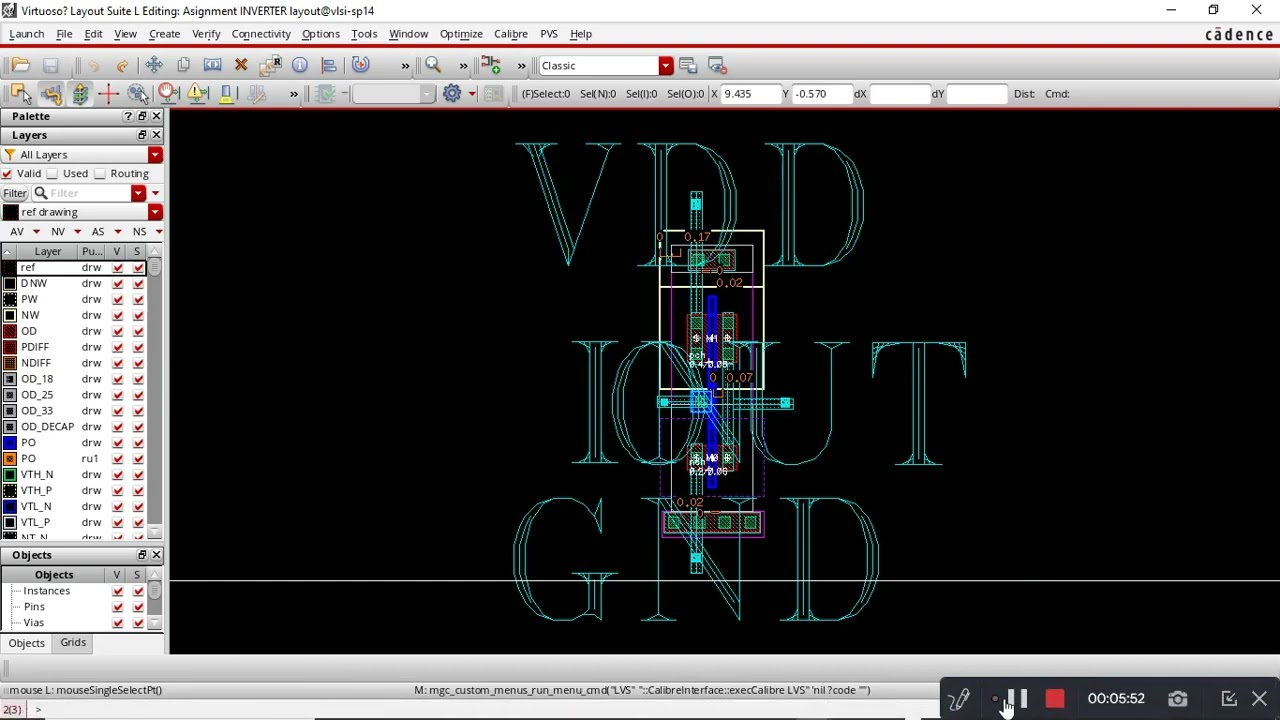Expand toolbar overflow next to Zoom icon
The height and width of the screenshot is (720, 1280).
point(463,66)
